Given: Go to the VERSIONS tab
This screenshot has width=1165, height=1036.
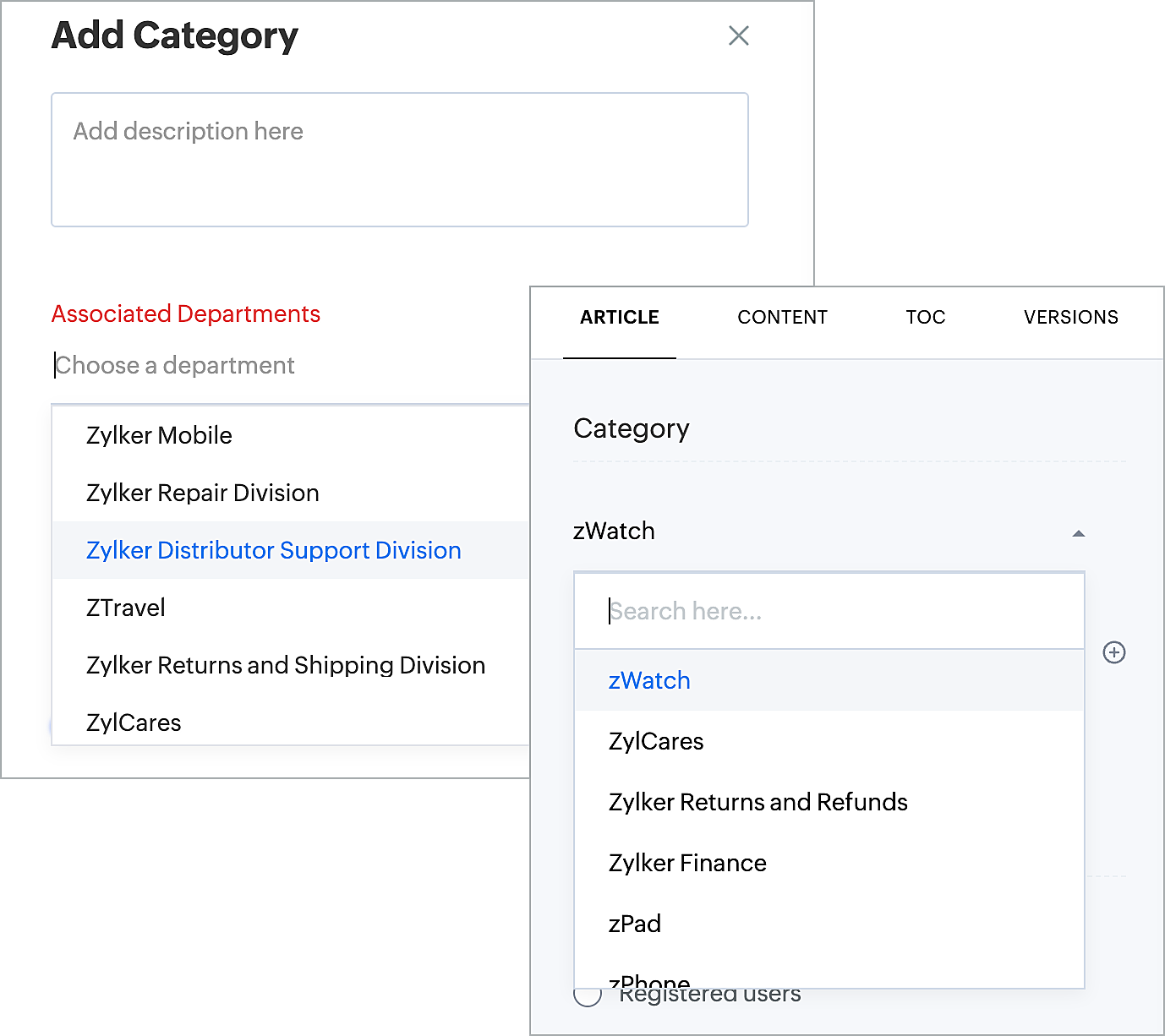Looking at the screenshot, I should 1070,318.
